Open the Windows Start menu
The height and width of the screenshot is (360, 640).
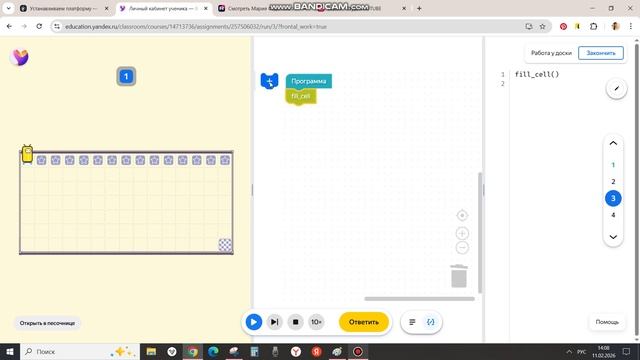9,351
